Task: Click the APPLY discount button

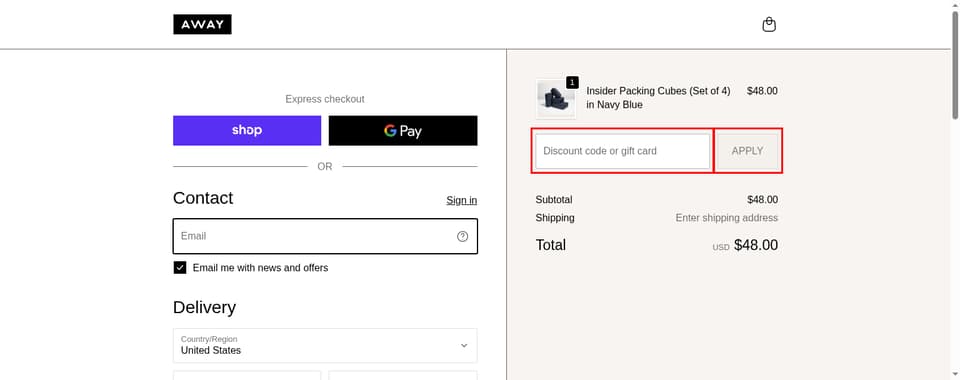Action: 748,151
